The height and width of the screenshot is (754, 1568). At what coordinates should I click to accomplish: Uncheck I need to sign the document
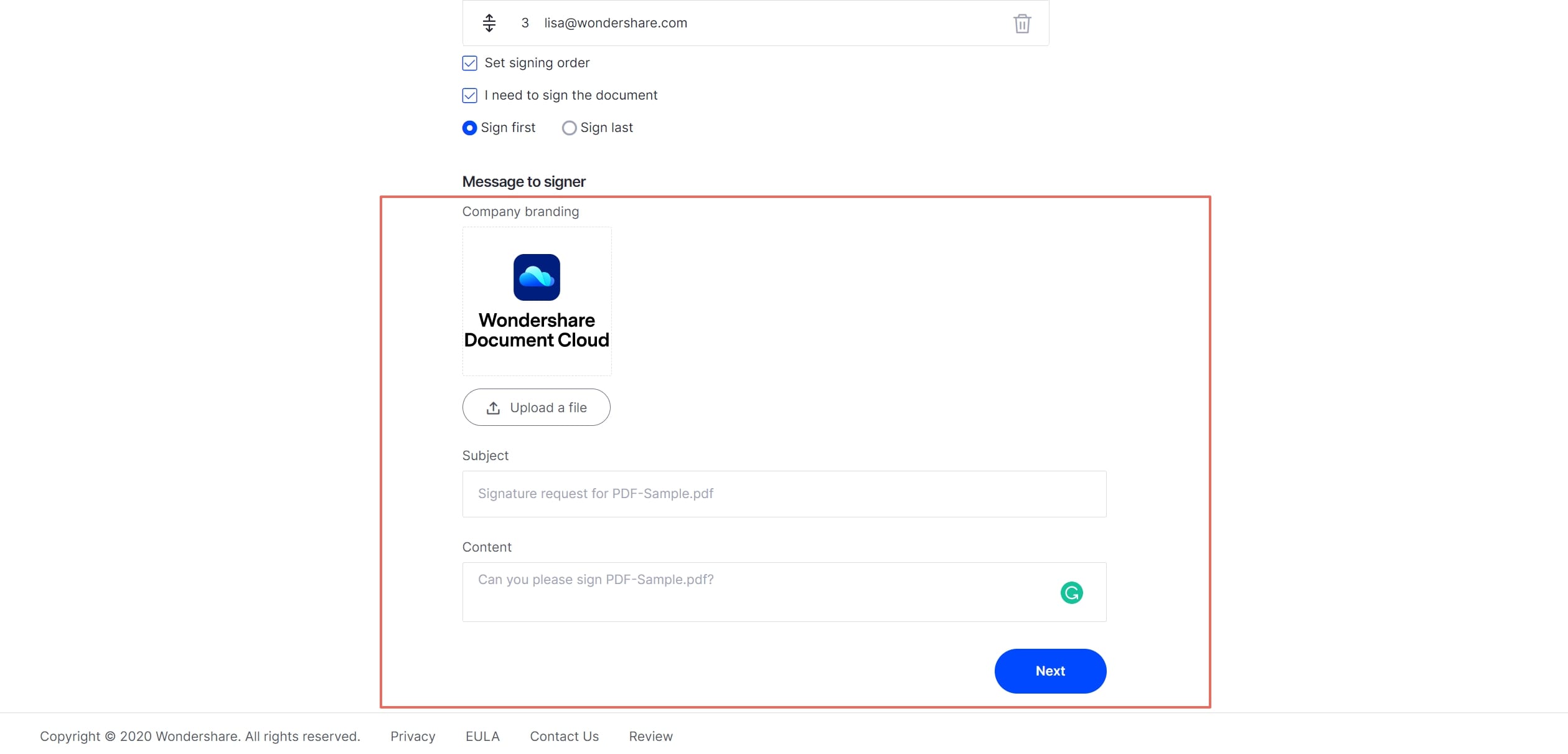(470, 95)
